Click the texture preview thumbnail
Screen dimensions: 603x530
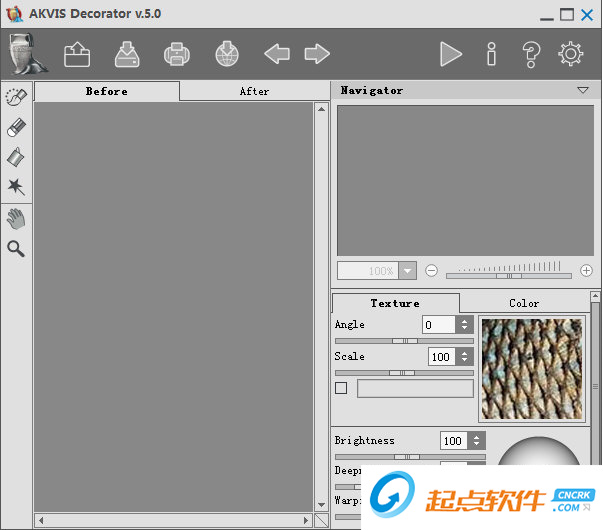coord(531,368)
